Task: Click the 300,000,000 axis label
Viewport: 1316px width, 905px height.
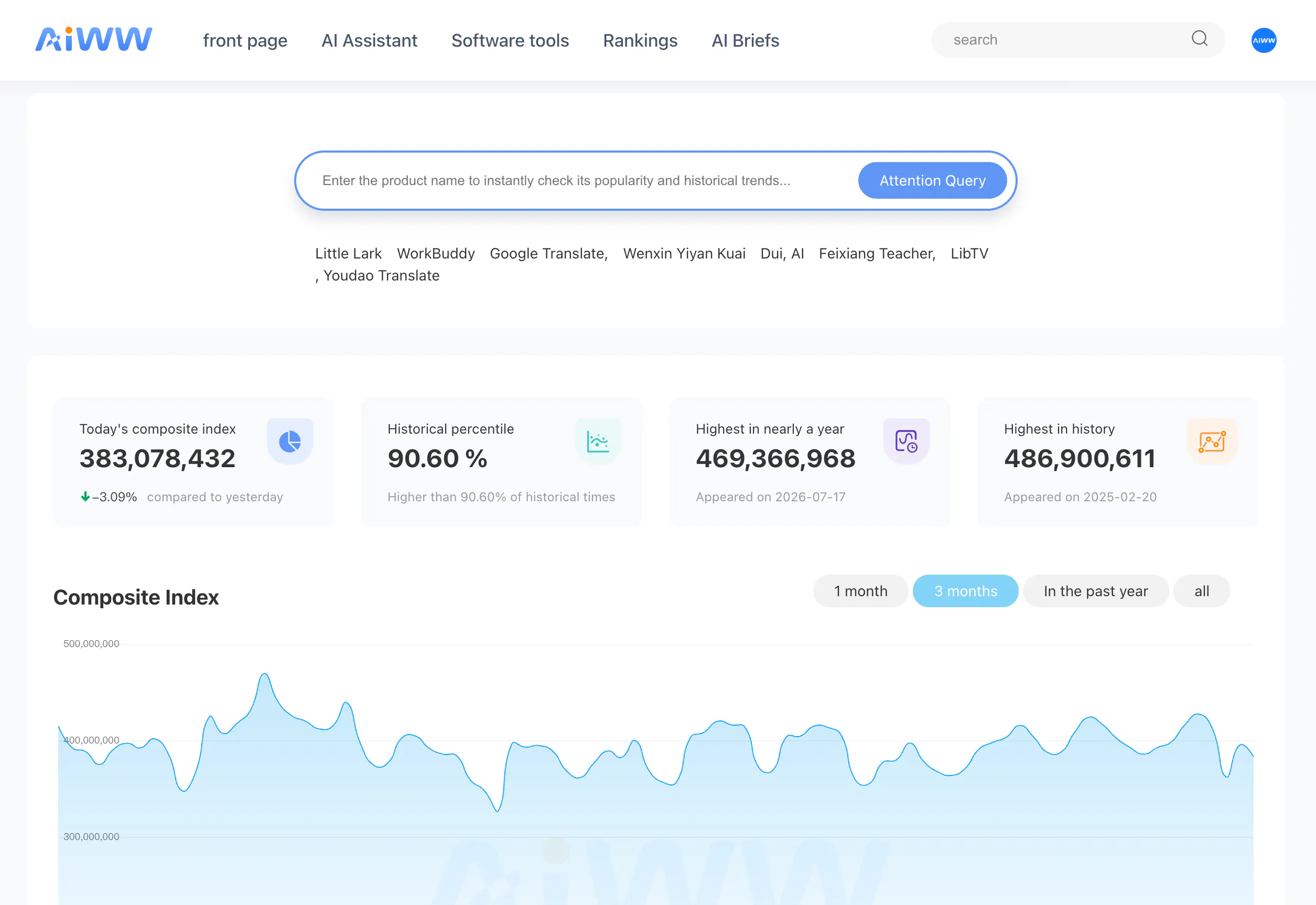Action: tap(91, 836)
